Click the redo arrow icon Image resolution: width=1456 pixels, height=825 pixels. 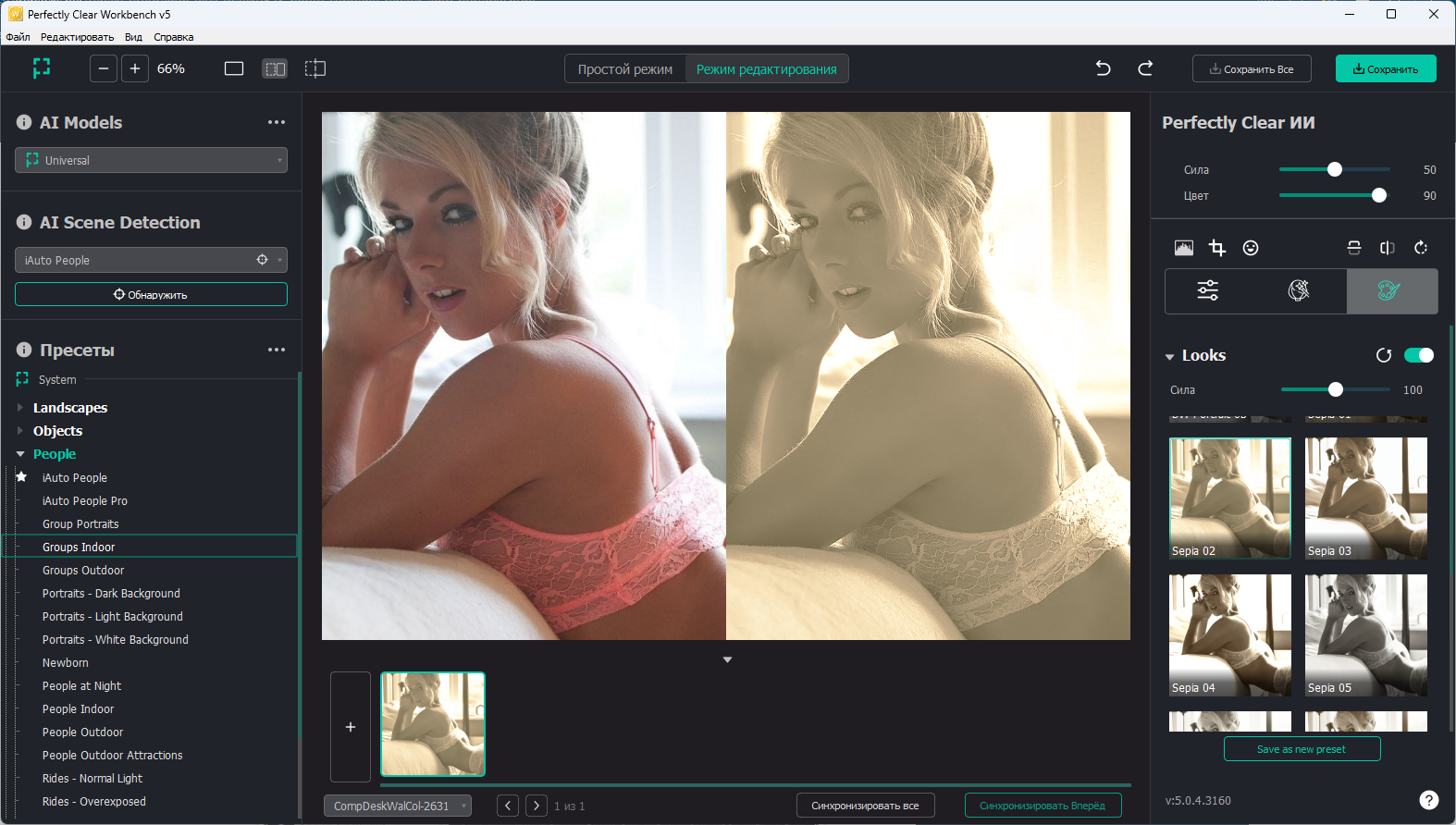coord(1145,68)
